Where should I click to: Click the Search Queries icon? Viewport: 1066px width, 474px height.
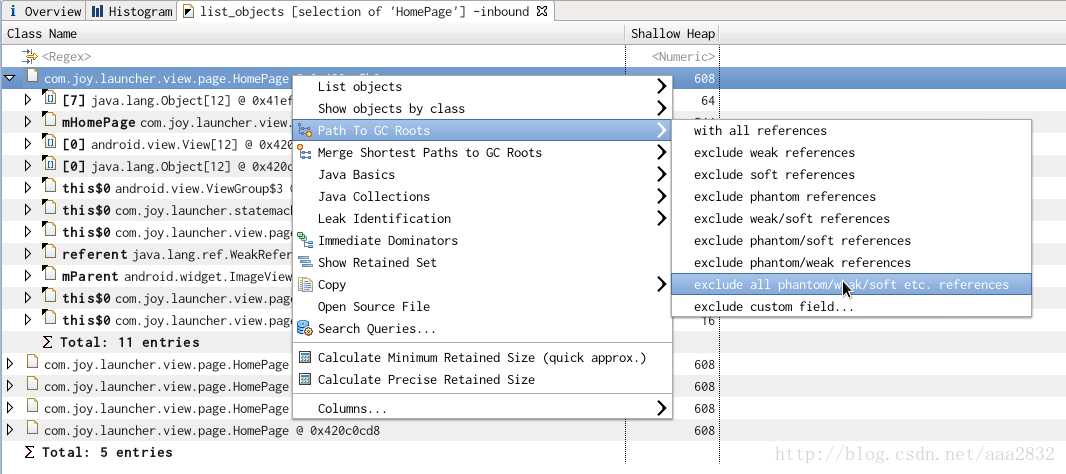[x=305, y=328]
